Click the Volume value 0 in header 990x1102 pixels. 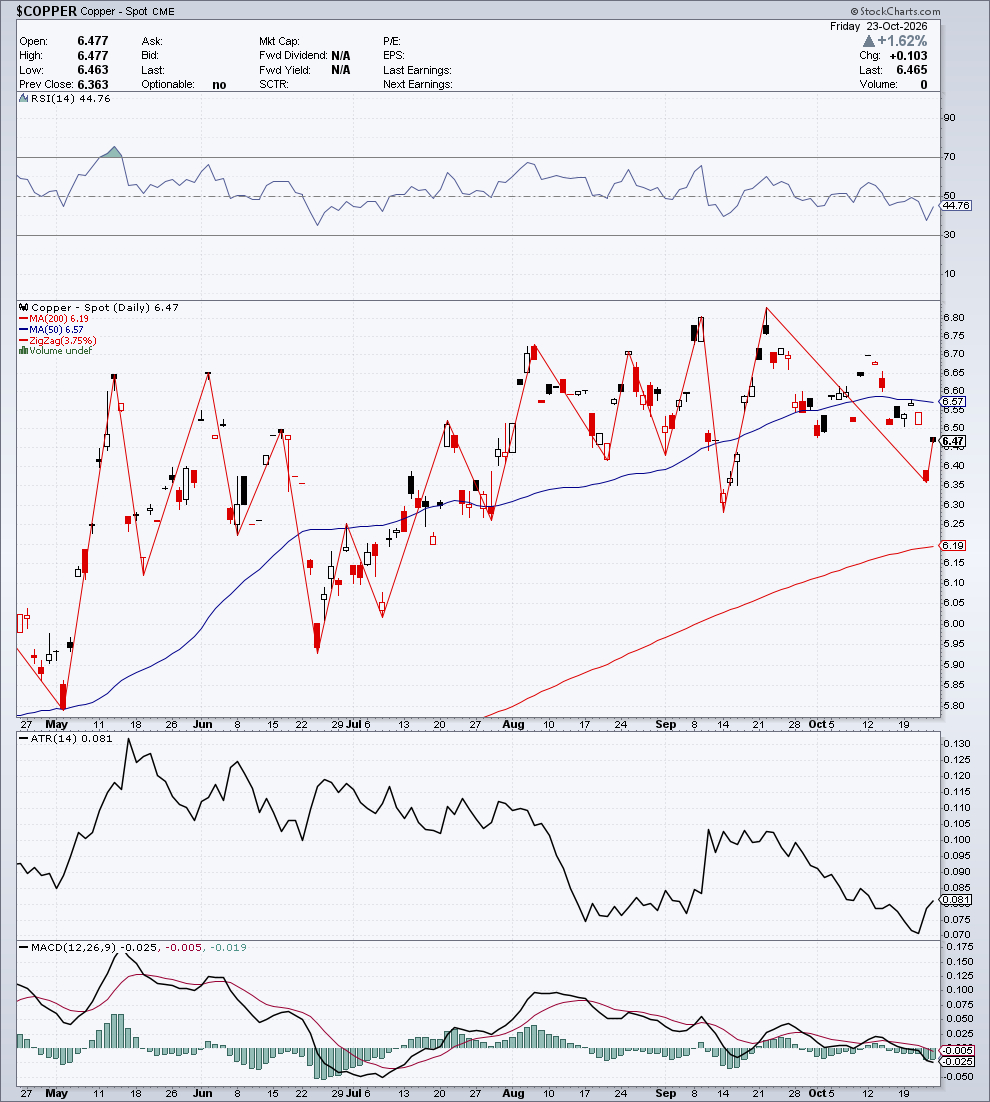coord(923,84)
